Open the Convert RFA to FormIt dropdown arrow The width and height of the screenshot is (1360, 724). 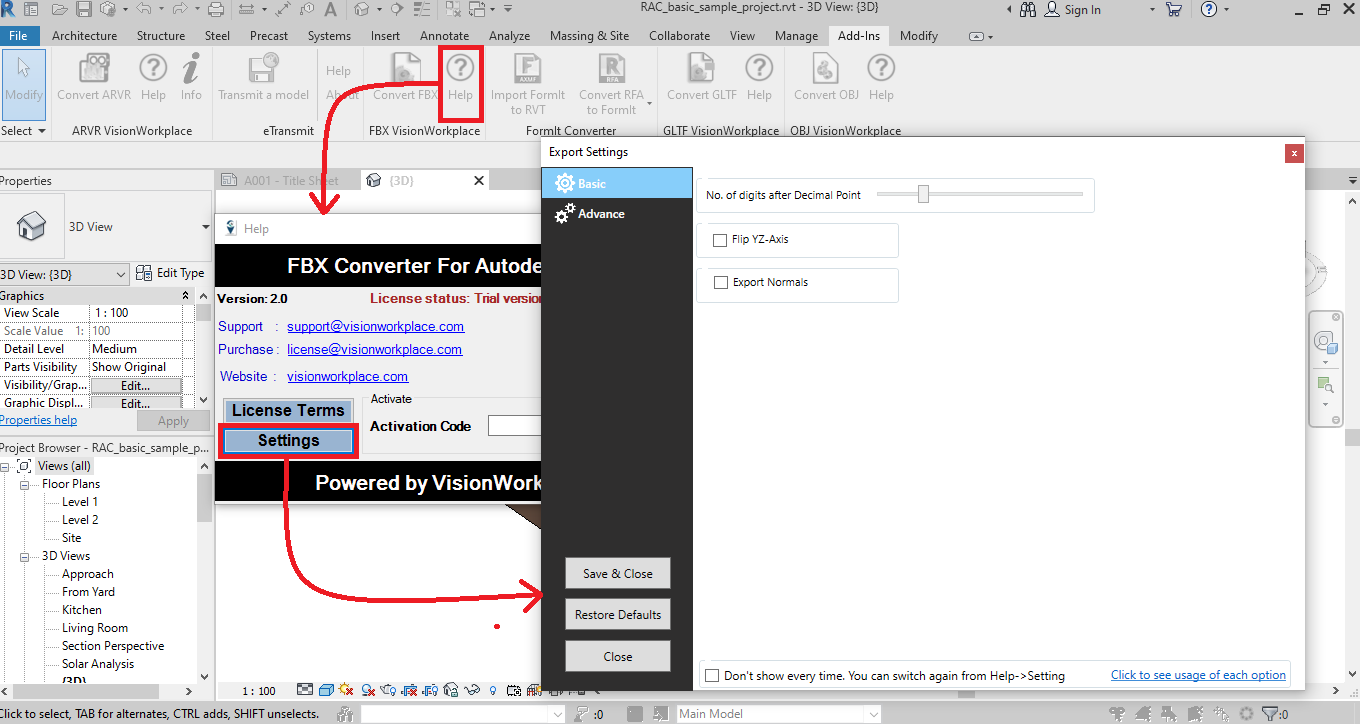point(650,103)
